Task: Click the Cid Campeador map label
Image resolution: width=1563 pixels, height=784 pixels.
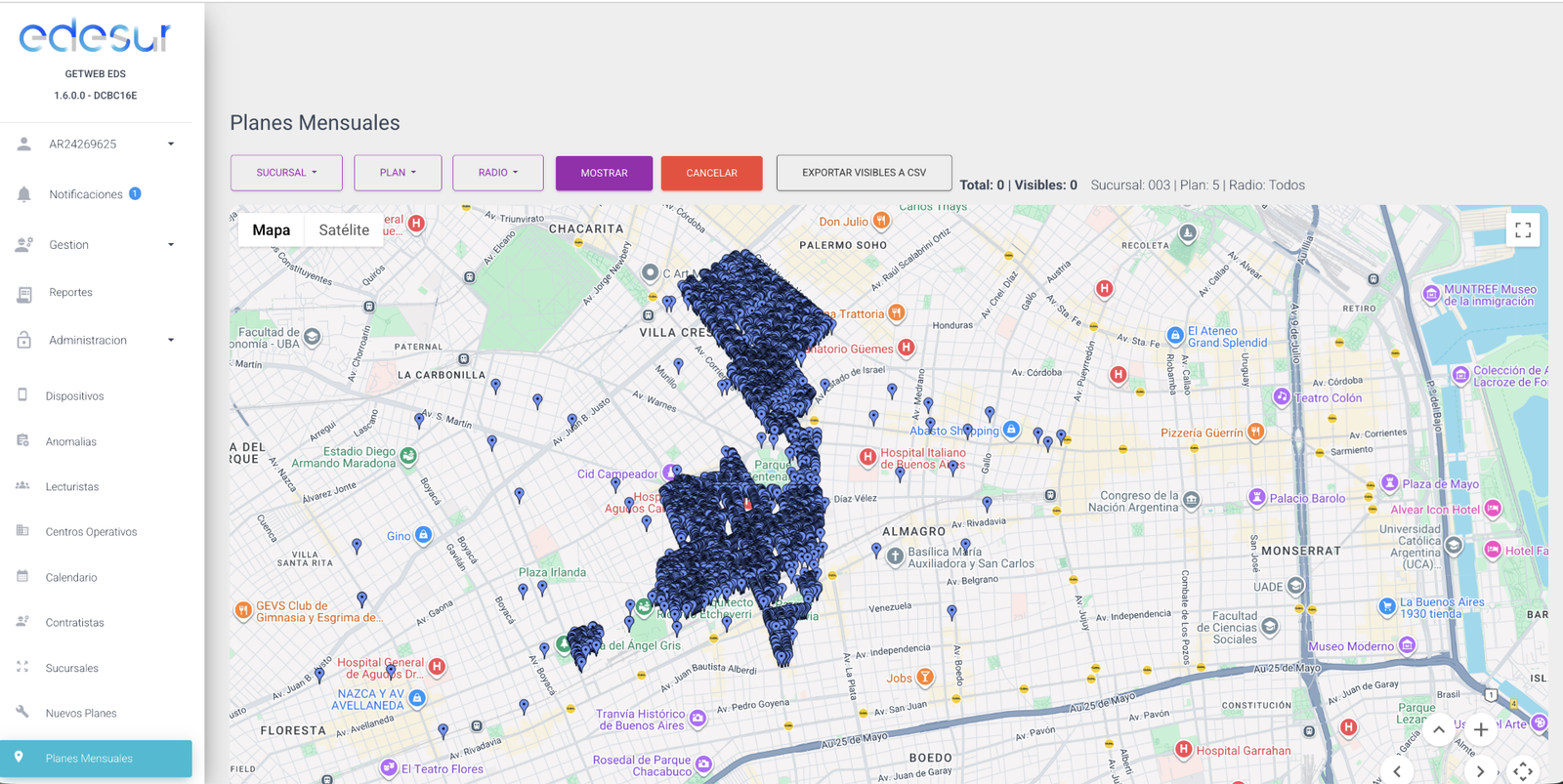Action: click(x=617, y=474)
